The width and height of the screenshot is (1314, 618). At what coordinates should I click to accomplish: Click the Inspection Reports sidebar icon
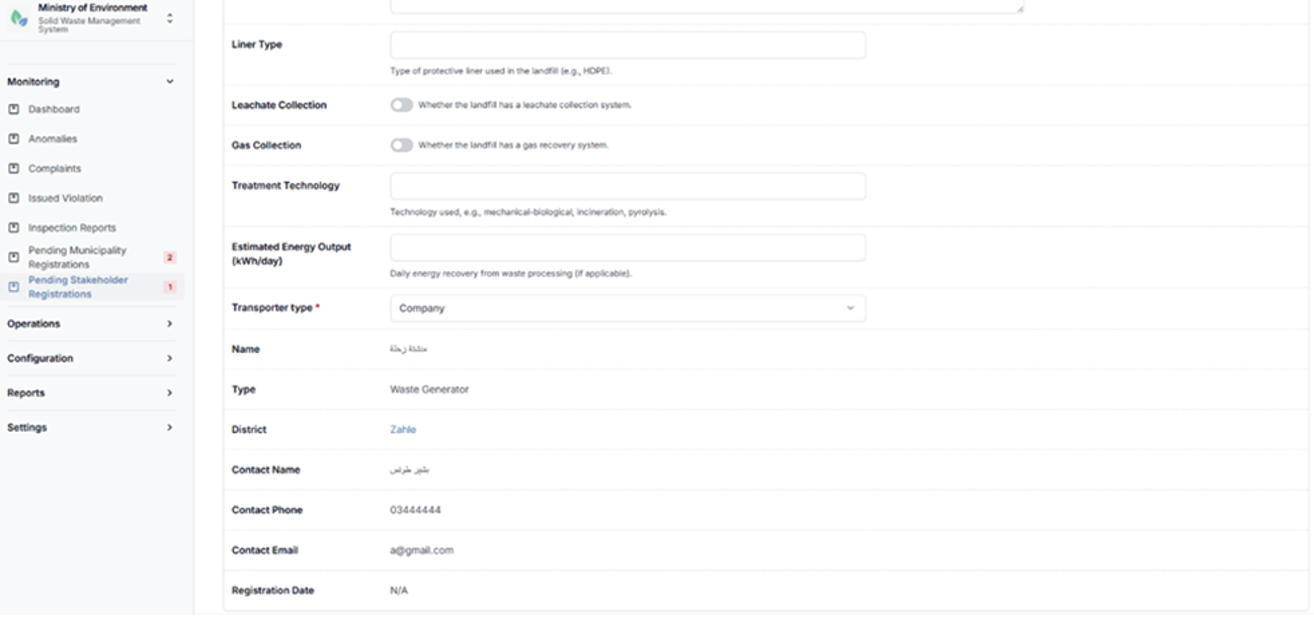pos(14,228)
